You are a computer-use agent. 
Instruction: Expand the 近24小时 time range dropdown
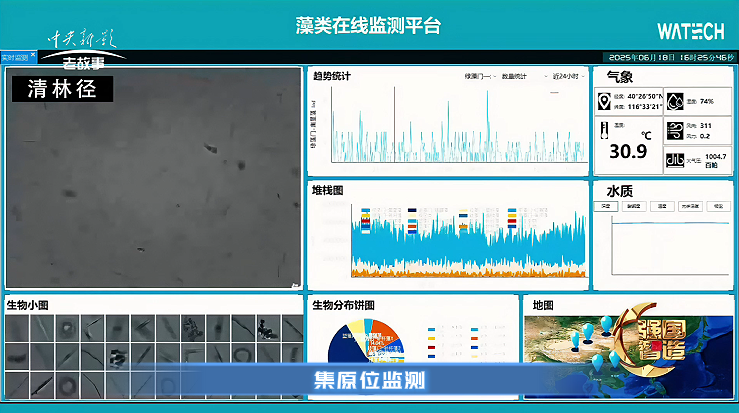tap(567, 76)
